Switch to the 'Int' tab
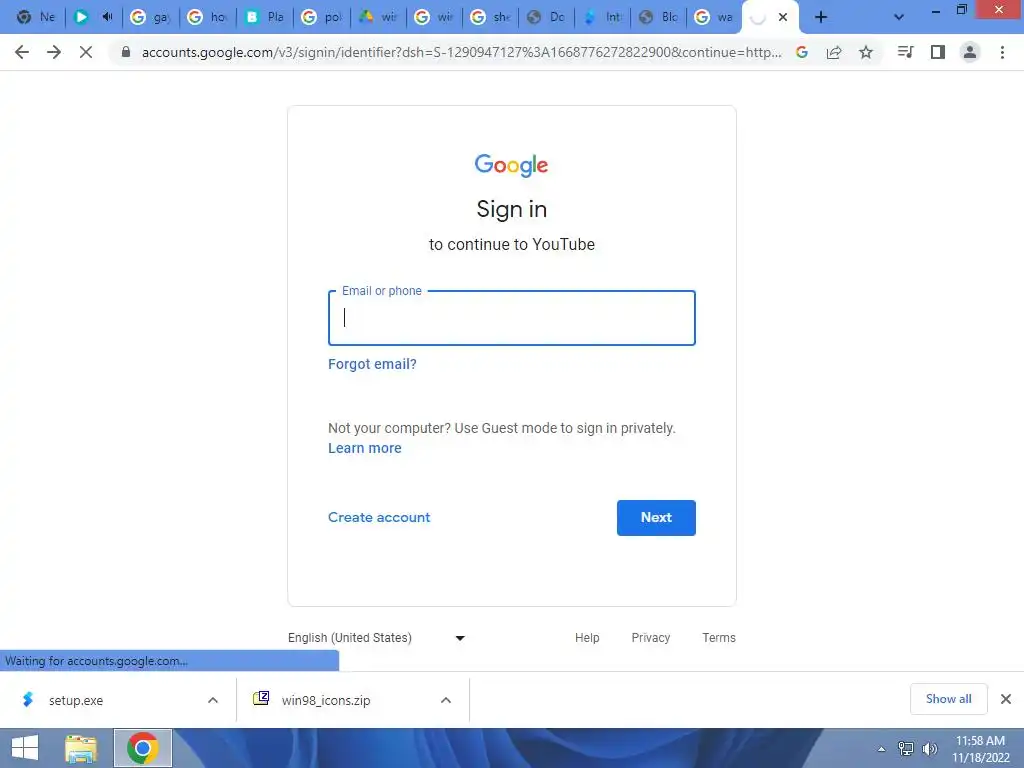This screenshot has width=1024, height=768. [603, 17]
